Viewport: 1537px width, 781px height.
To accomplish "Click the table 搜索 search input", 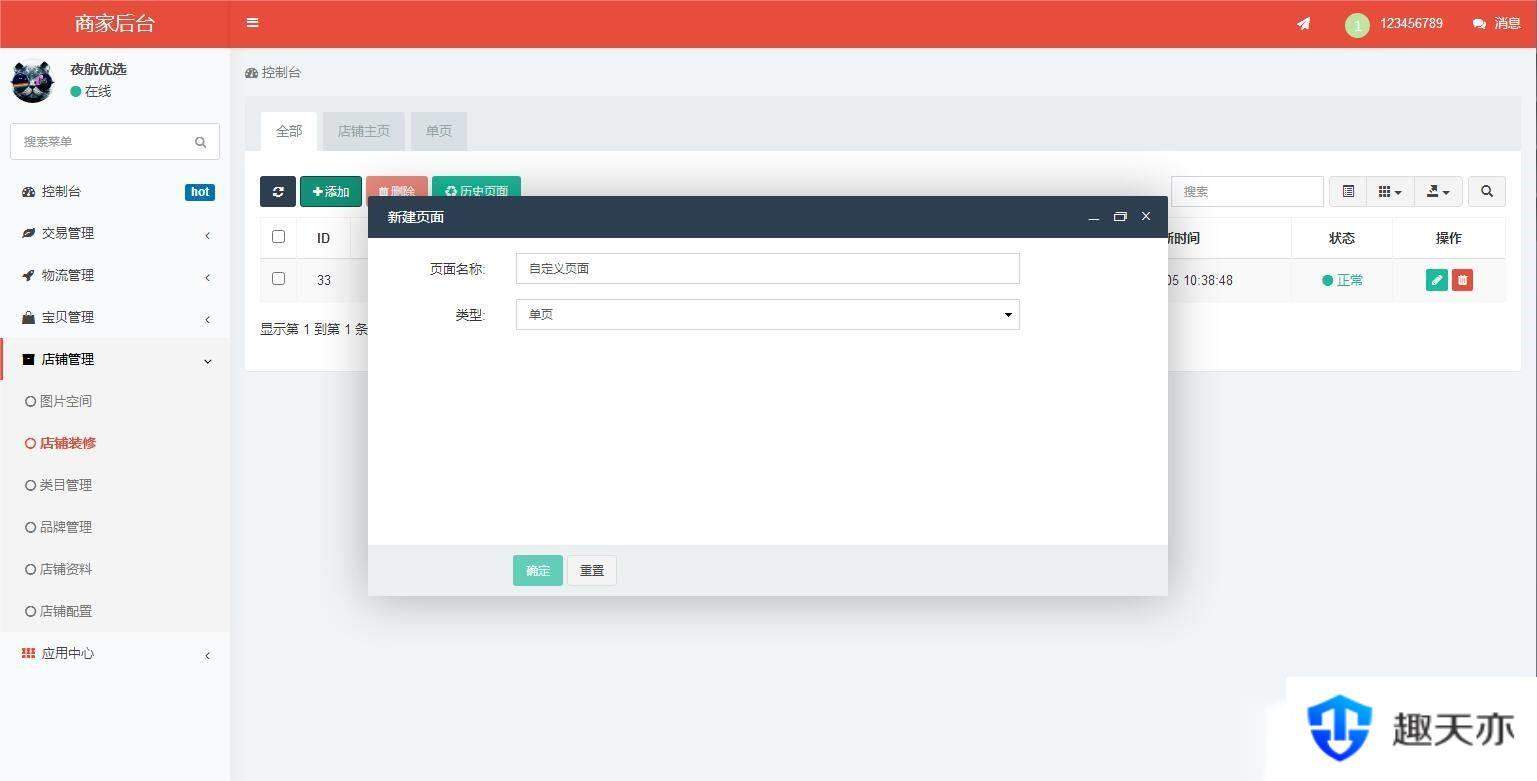I will pyautogui.click(x=1247, y=191).
